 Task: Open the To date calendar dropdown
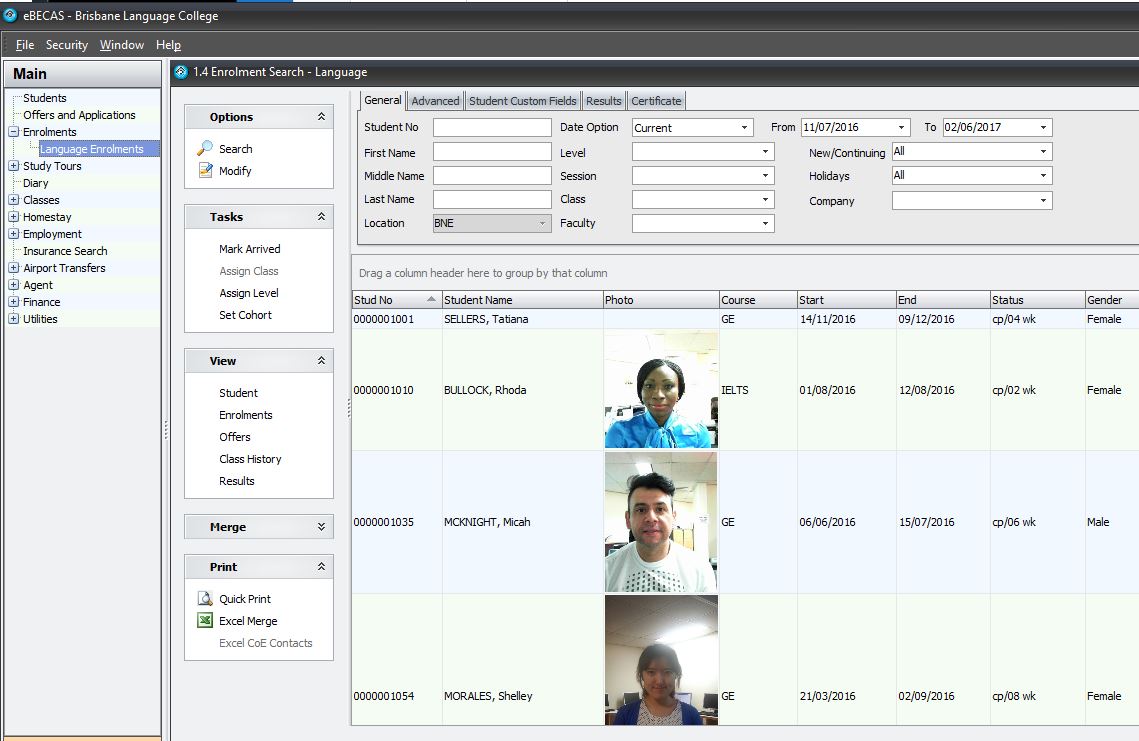point(1044,127)
